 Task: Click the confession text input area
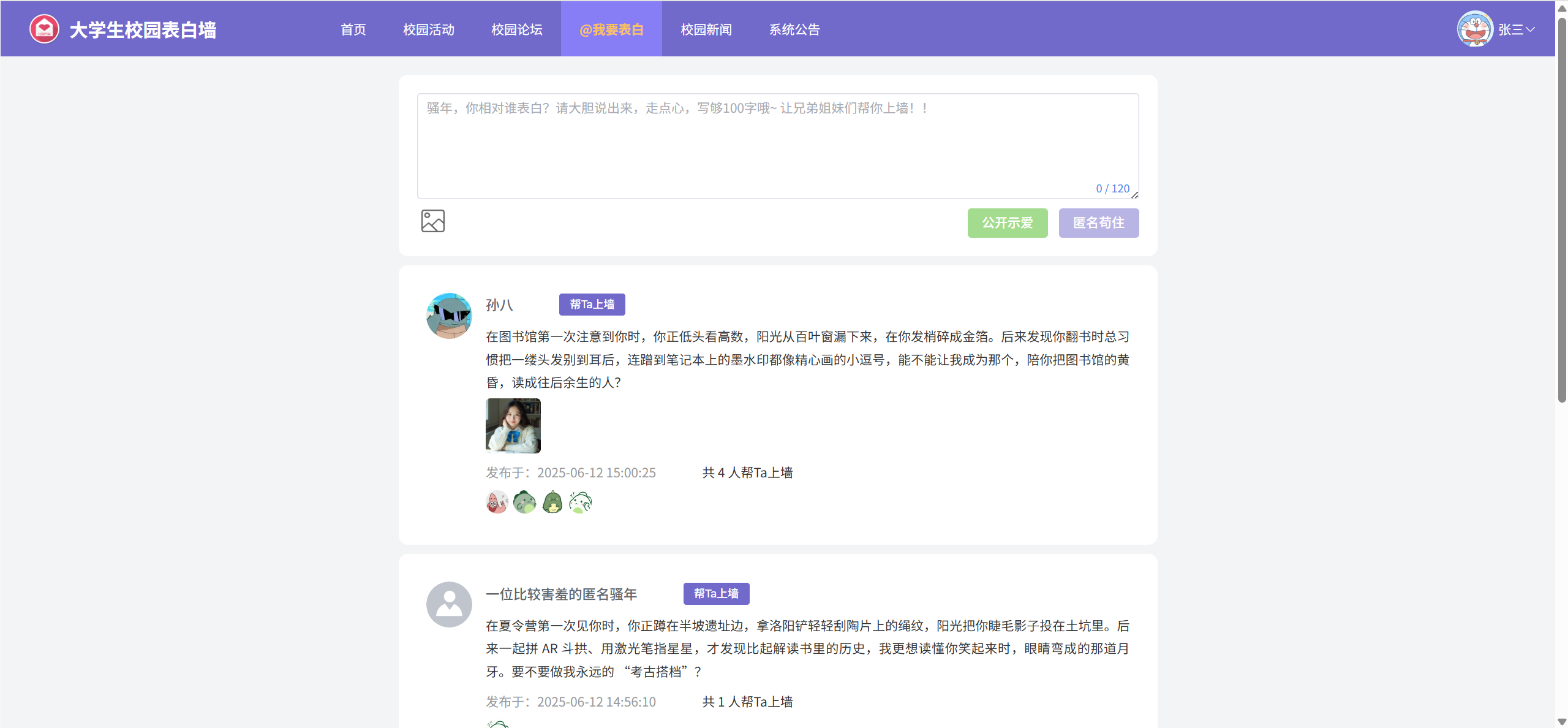click(x=777, y=146)
